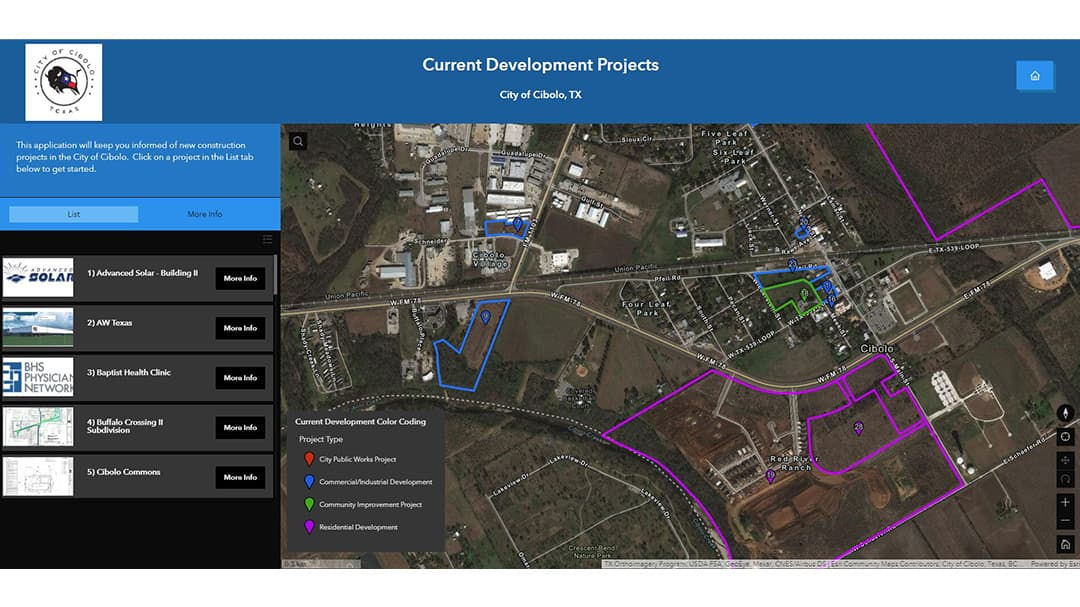Open More Info for Baptist Health Clinic
The height and width of the screenshot is (607, 1080).
(x=240, y=377)
